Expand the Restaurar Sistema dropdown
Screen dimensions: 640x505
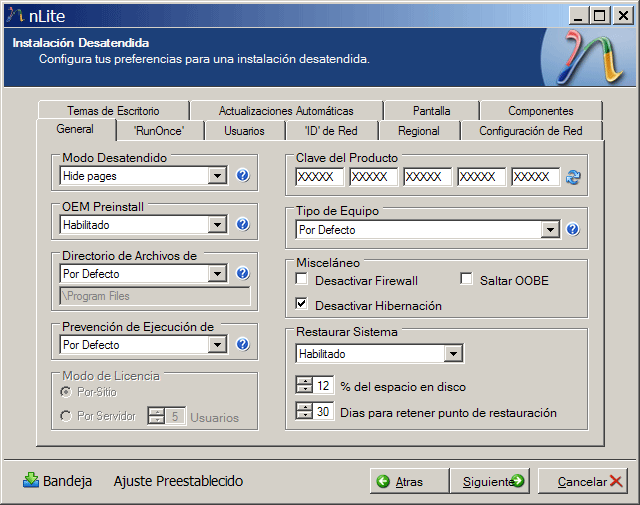point(453,354)
